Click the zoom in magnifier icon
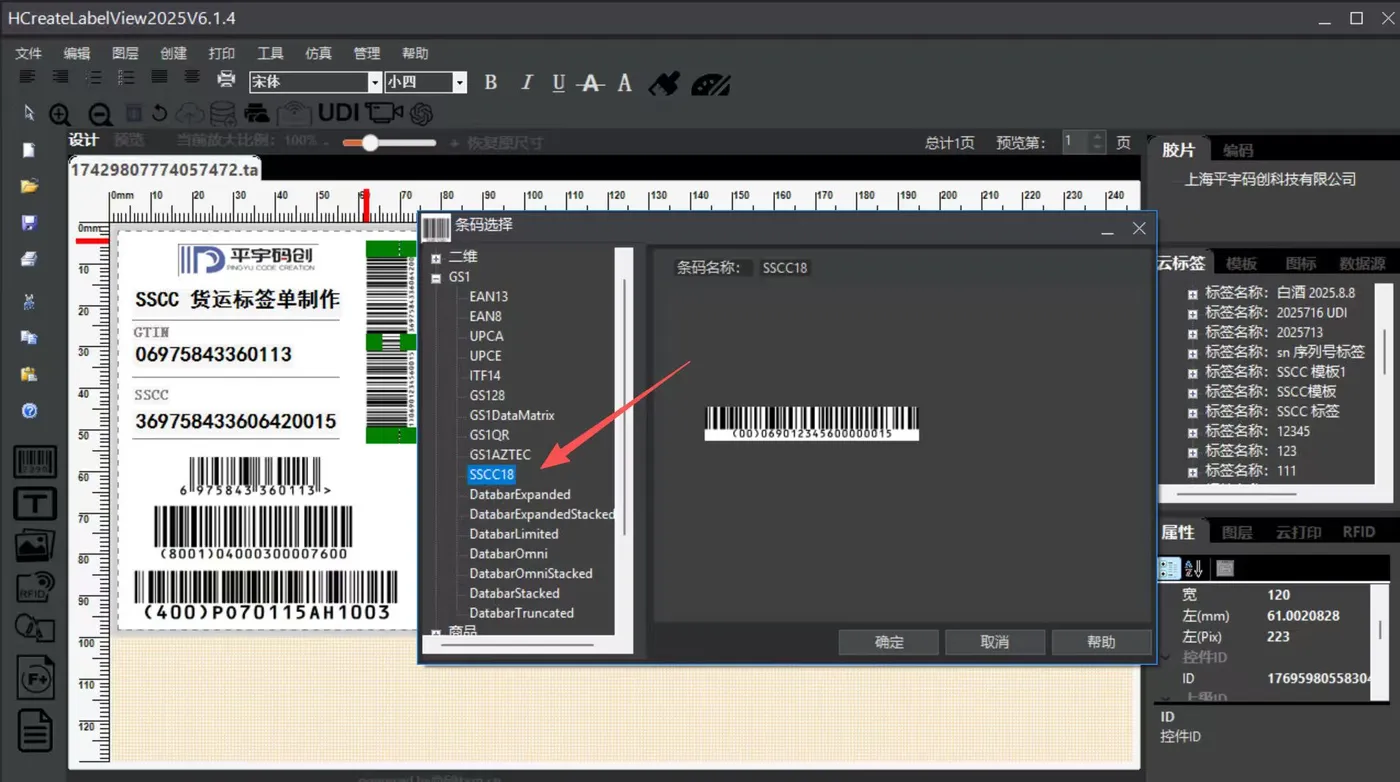The image size is (1400, 782). tap(60, 114)
